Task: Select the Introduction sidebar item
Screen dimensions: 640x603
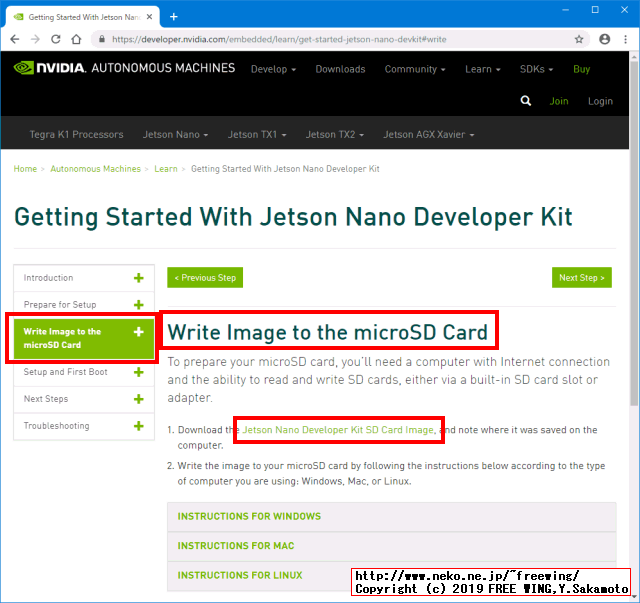Action: [84, 278]
